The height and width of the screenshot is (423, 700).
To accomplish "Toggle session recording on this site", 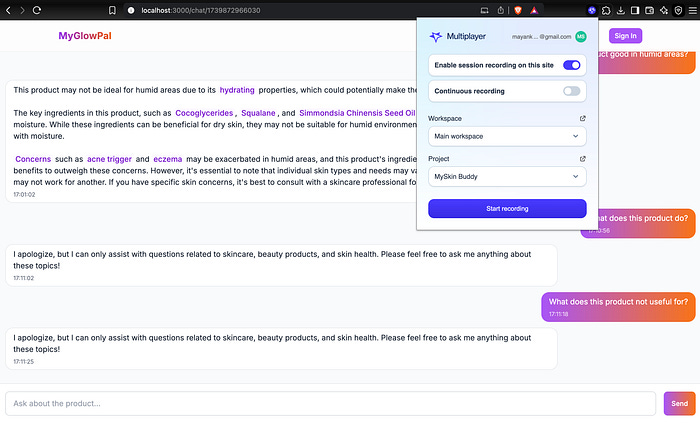I will pos(571,65).
